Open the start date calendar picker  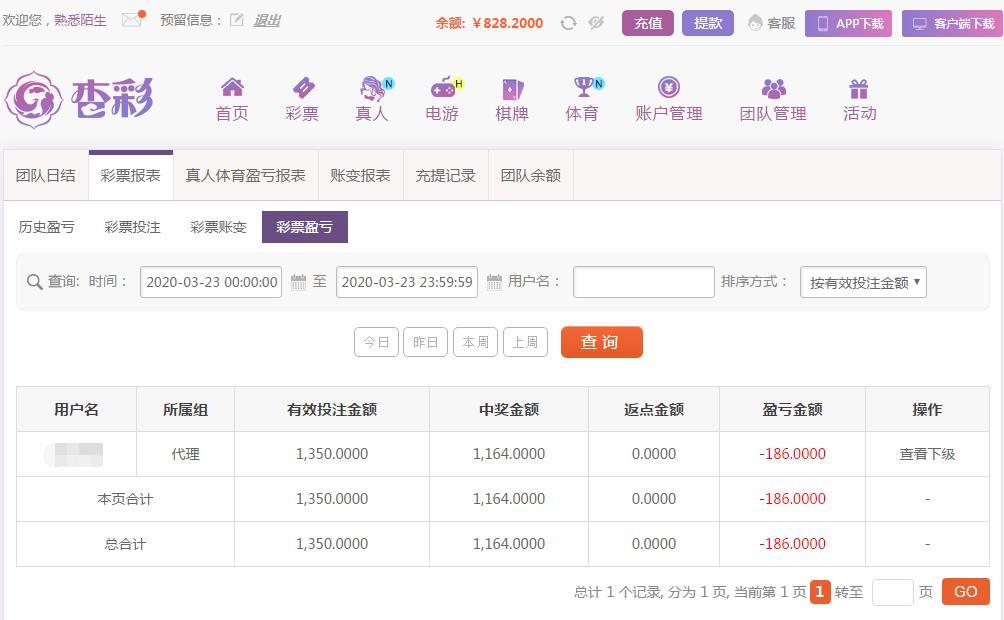tap(298, 282)
